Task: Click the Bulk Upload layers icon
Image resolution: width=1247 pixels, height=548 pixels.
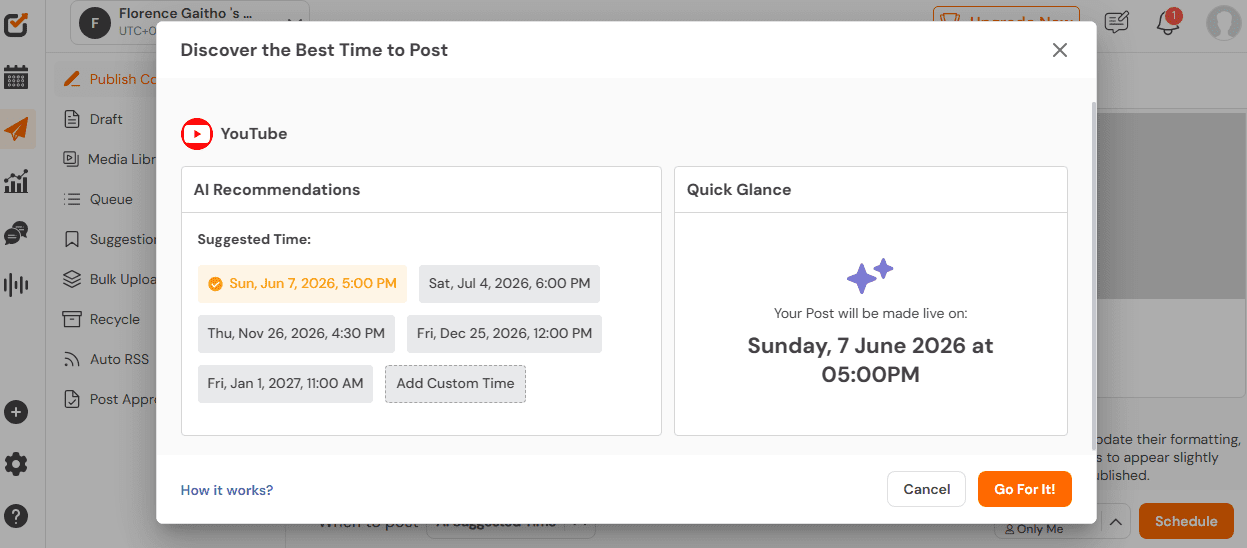Action: [72, 279]
